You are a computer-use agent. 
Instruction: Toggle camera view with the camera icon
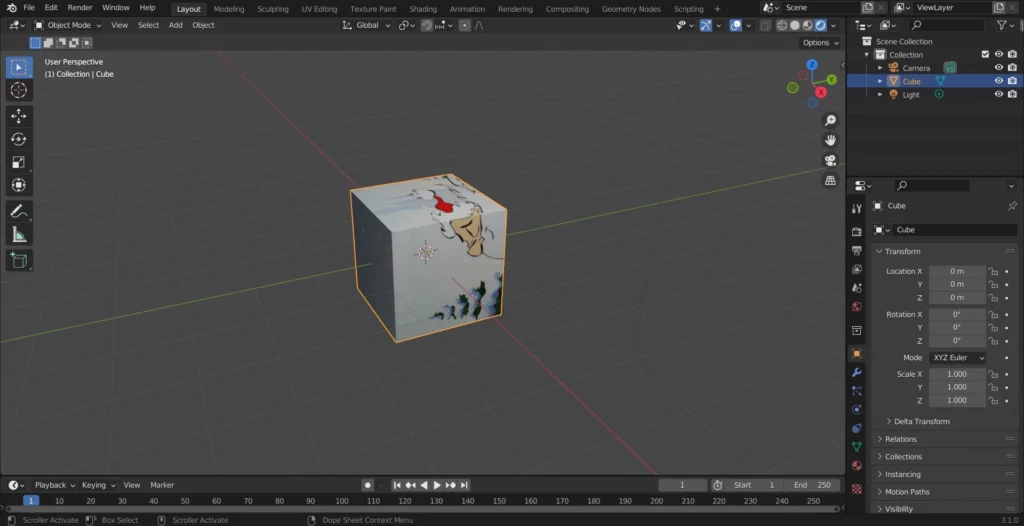pos(830,161)
